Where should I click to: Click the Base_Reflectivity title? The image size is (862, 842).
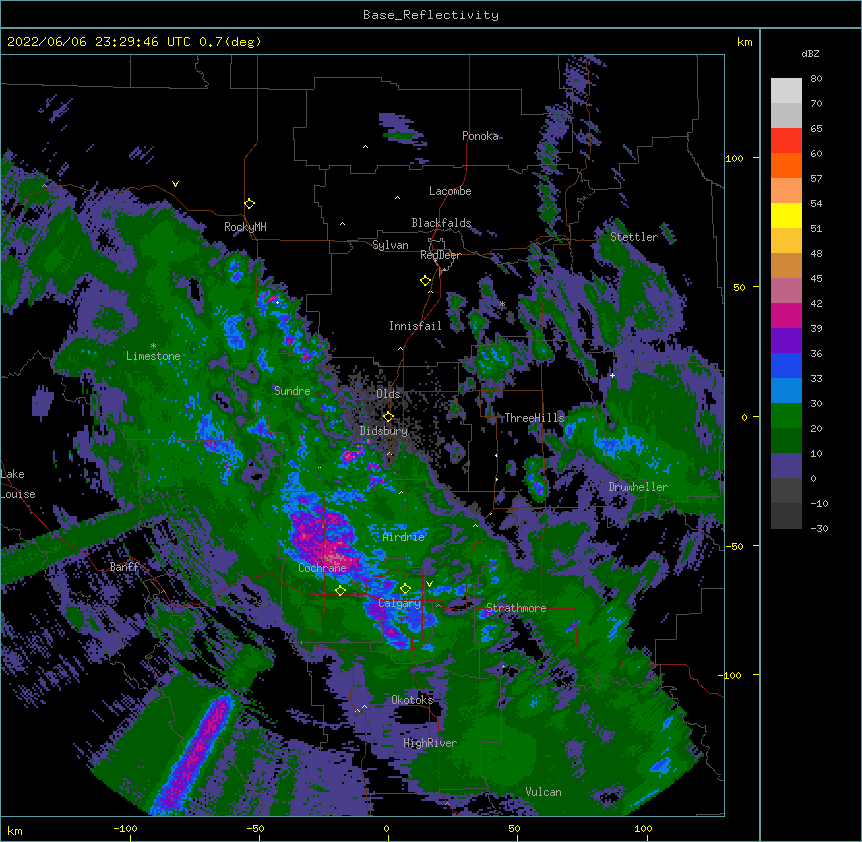click(431, 15)
